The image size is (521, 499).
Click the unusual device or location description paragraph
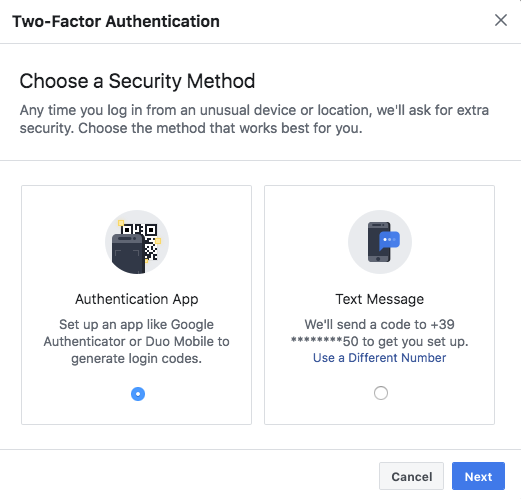254,119
